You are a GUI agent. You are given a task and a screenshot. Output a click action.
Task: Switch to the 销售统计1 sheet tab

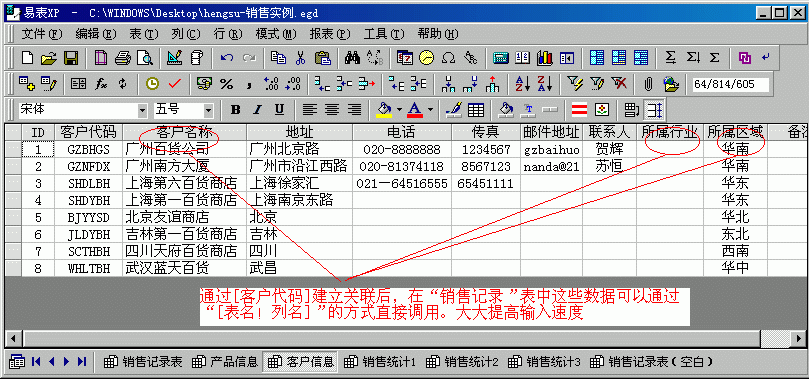[381, 361]
